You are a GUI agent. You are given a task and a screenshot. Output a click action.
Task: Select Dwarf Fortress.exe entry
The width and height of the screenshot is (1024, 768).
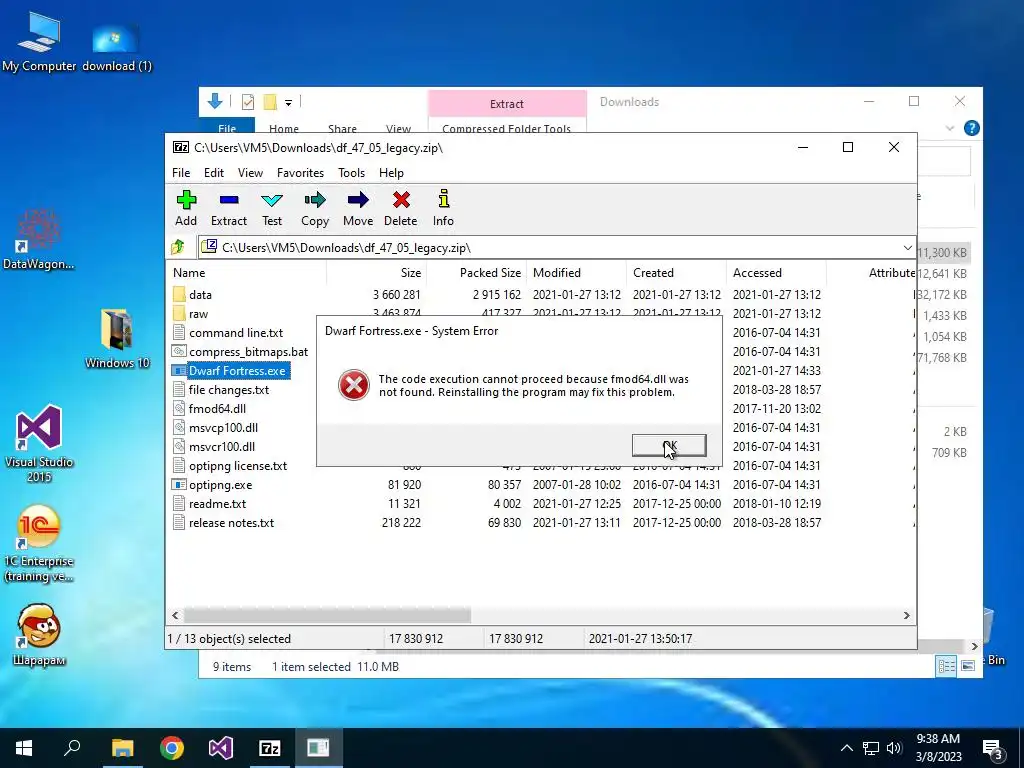click(x=237, y=371)
